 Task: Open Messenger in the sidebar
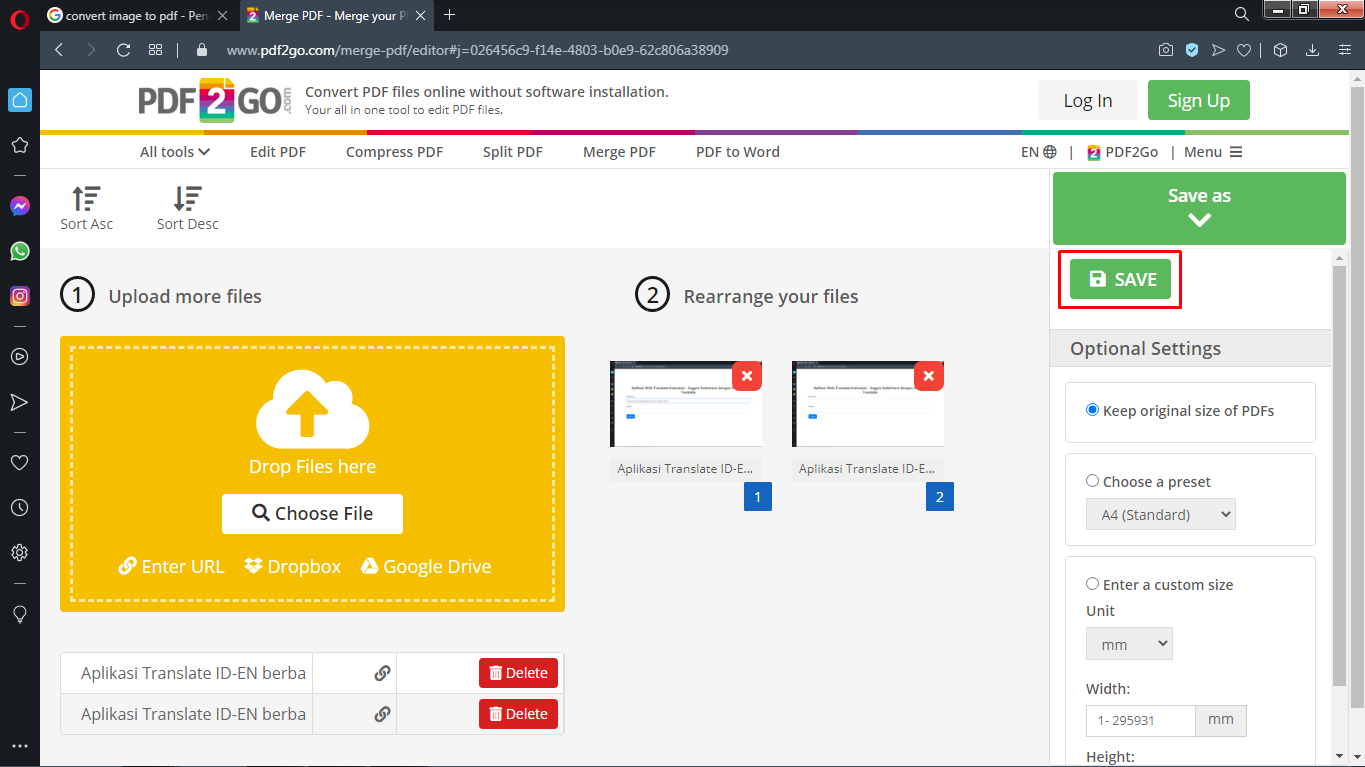[19, 205]
